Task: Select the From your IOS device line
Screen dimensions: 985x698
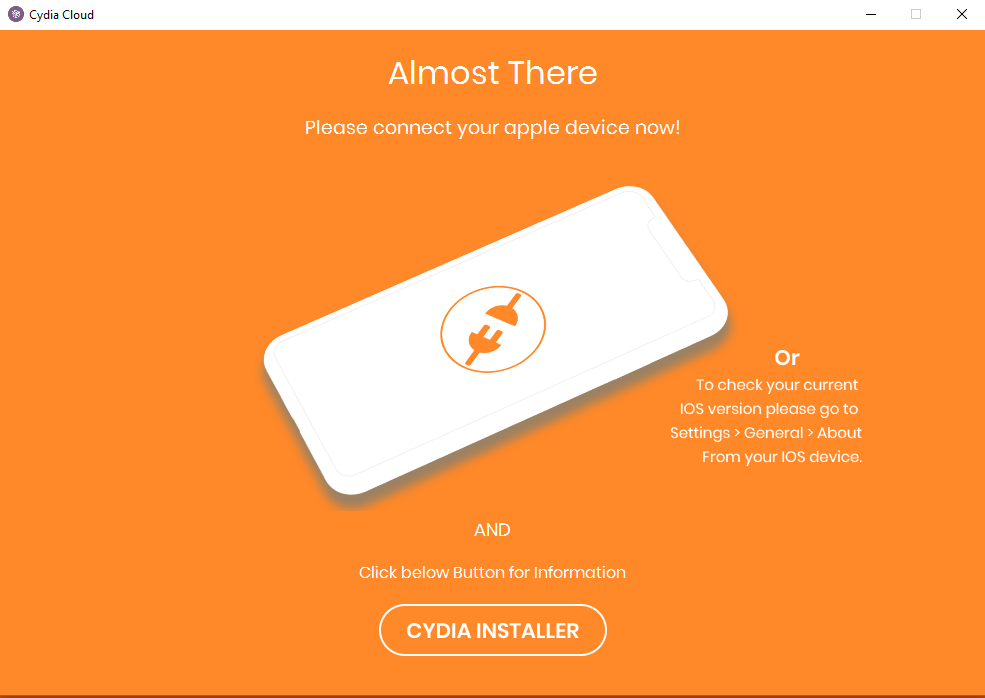Action: click(782, 457)
